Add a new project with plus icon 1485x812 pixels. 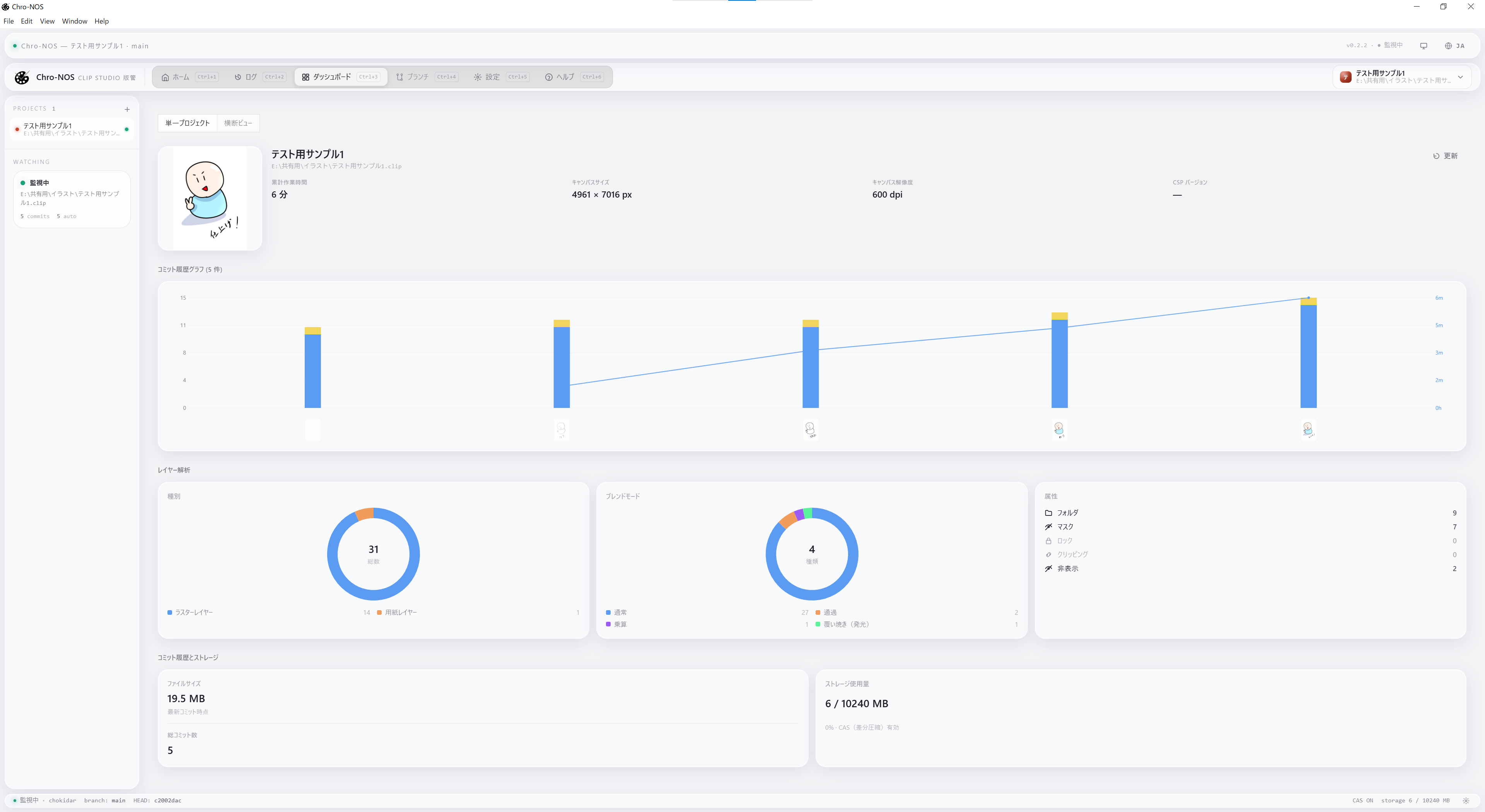(127, 109)
